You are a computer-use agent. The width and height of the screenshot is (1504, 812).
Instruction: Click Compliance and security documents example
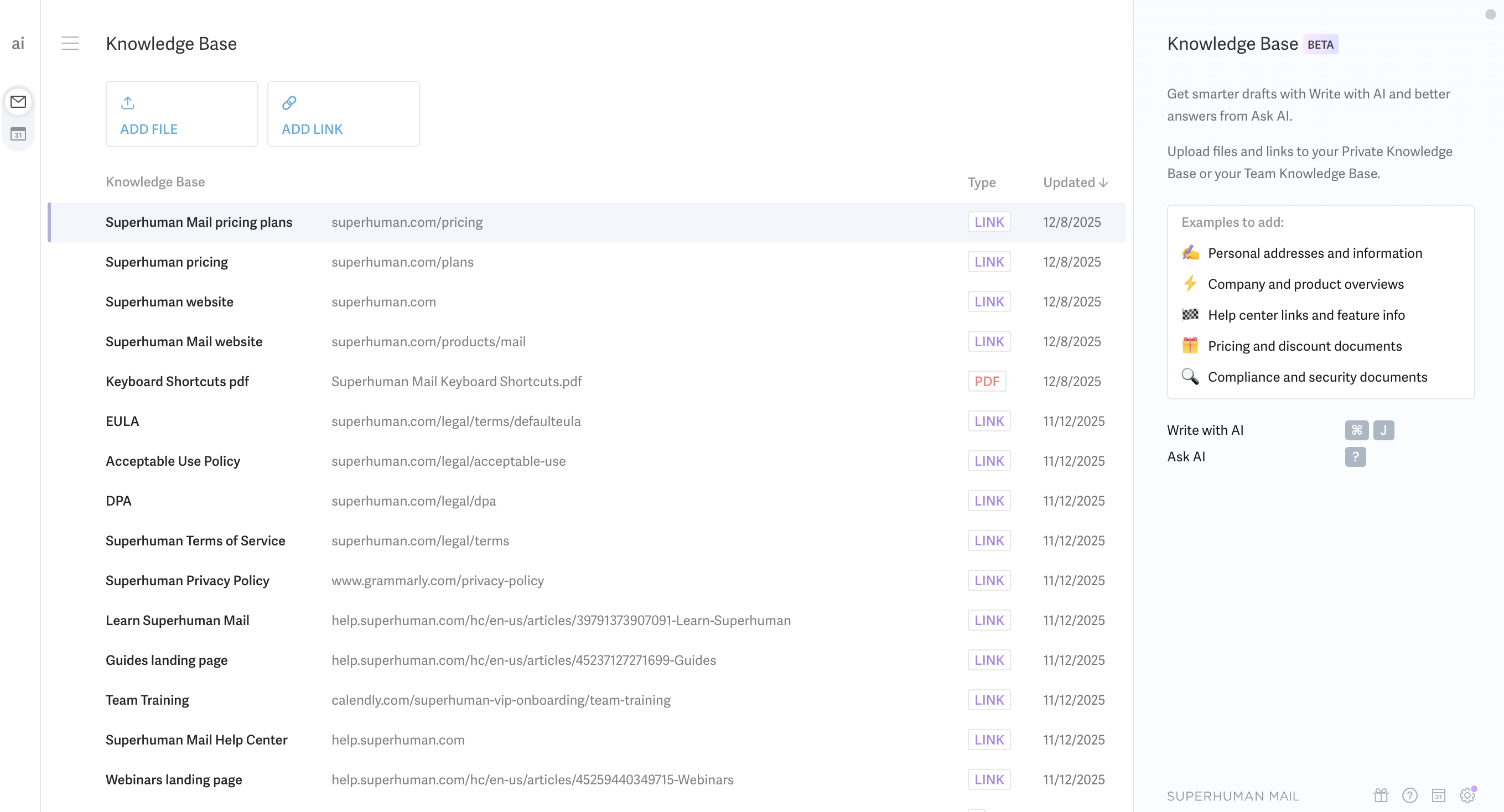point(1317,377)
